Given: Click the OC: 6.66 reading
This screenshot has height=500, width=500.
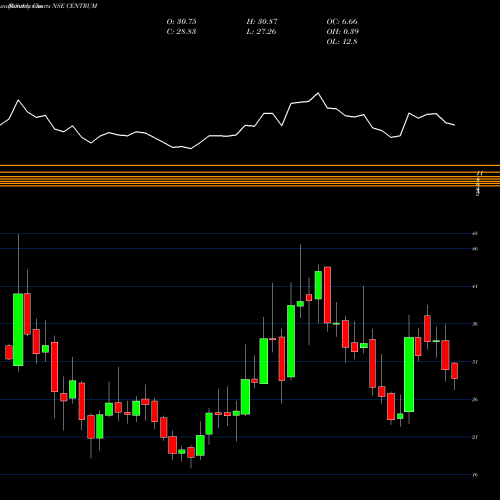Looking at the screenshot, I should tap(342, 22).
